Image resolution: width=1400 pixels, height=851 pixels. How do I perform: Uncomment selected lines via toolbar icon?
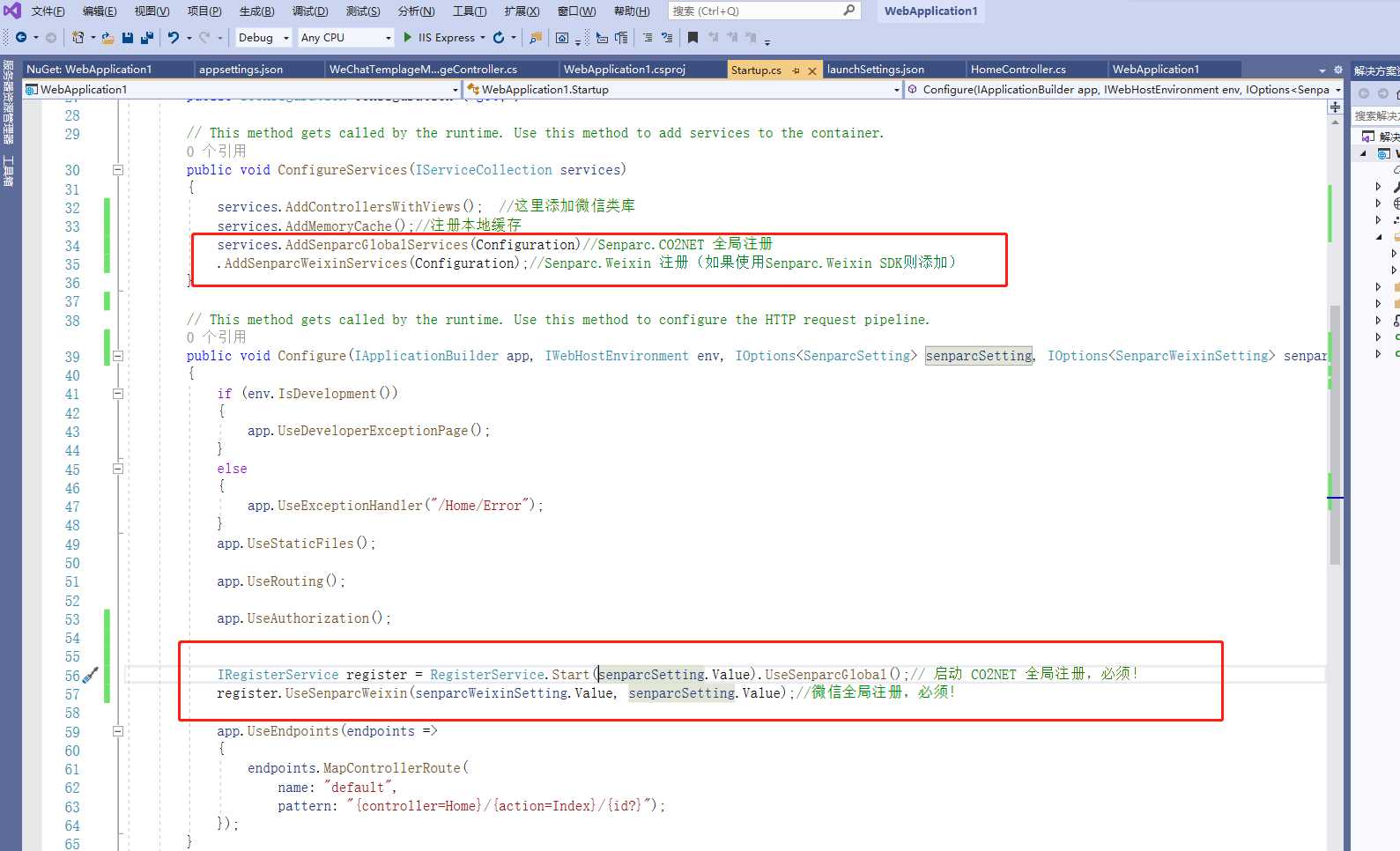[x=667, y=38]
